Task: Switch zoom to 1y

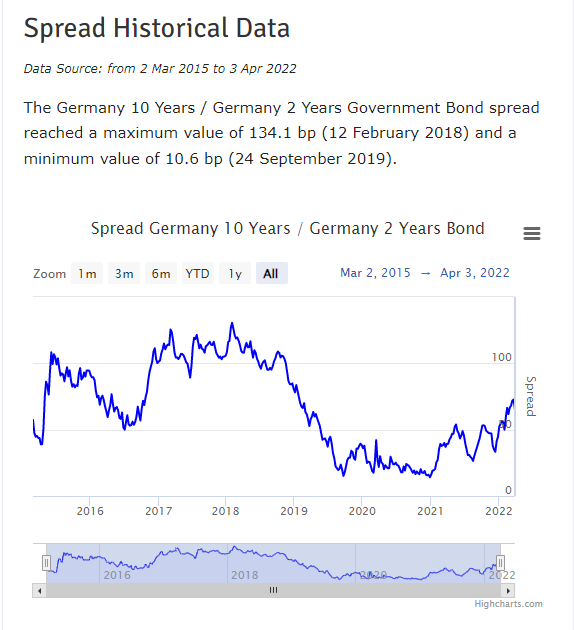Action: [x=235, y=274]
